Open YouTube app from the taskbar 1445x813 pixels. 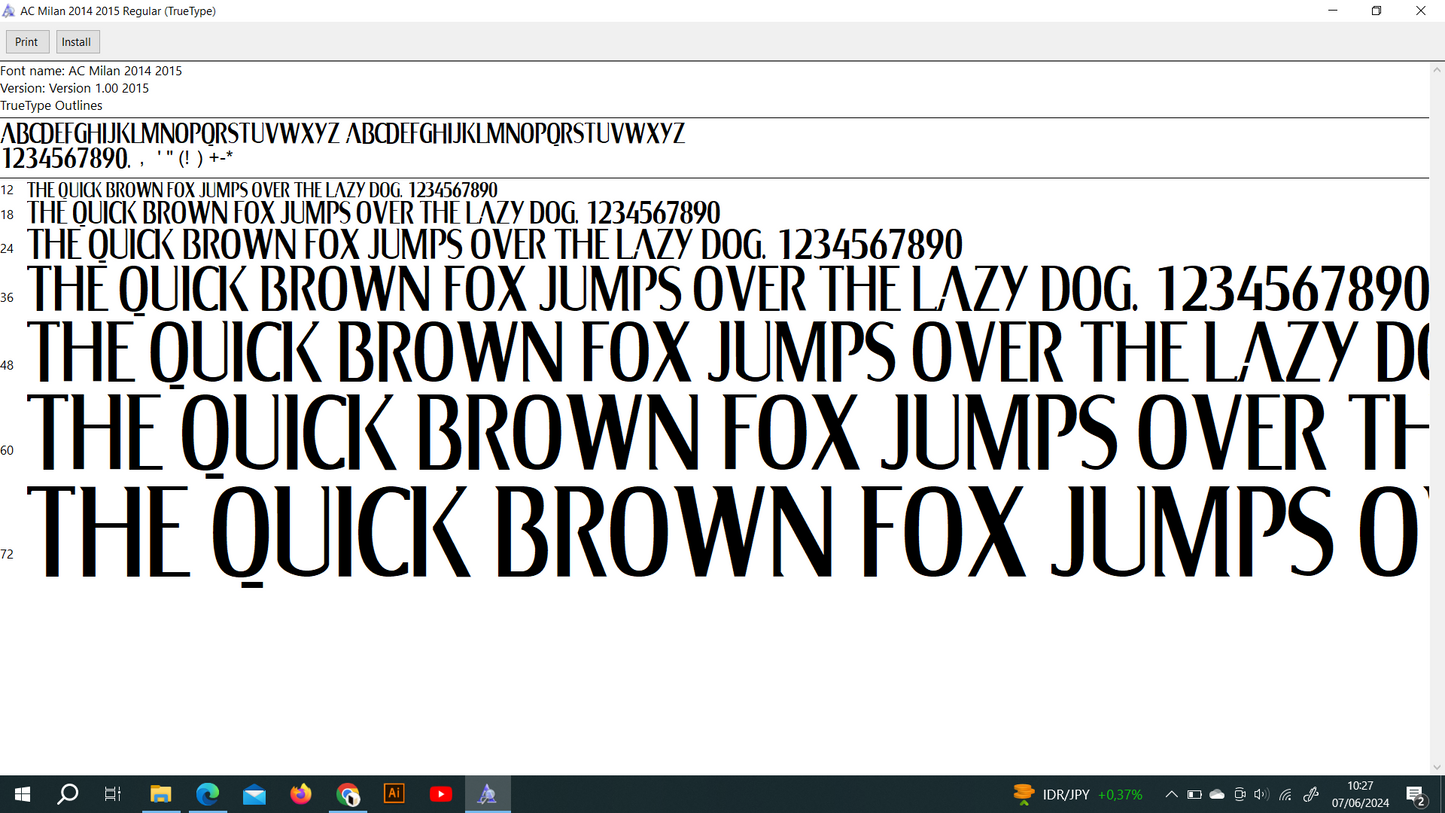tap(441, 794)
